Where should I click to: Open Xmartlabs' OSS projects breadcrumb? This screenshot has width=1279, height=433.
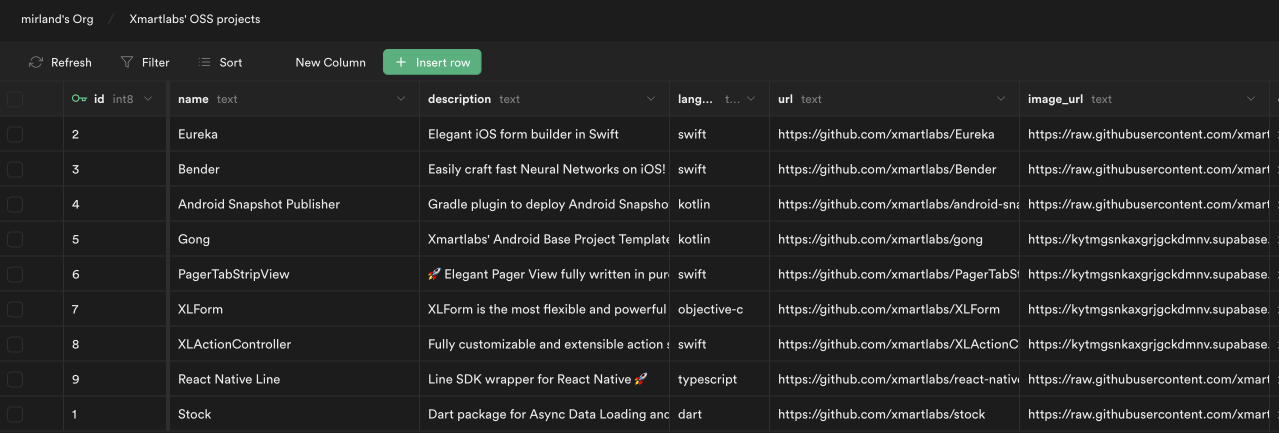195,19
